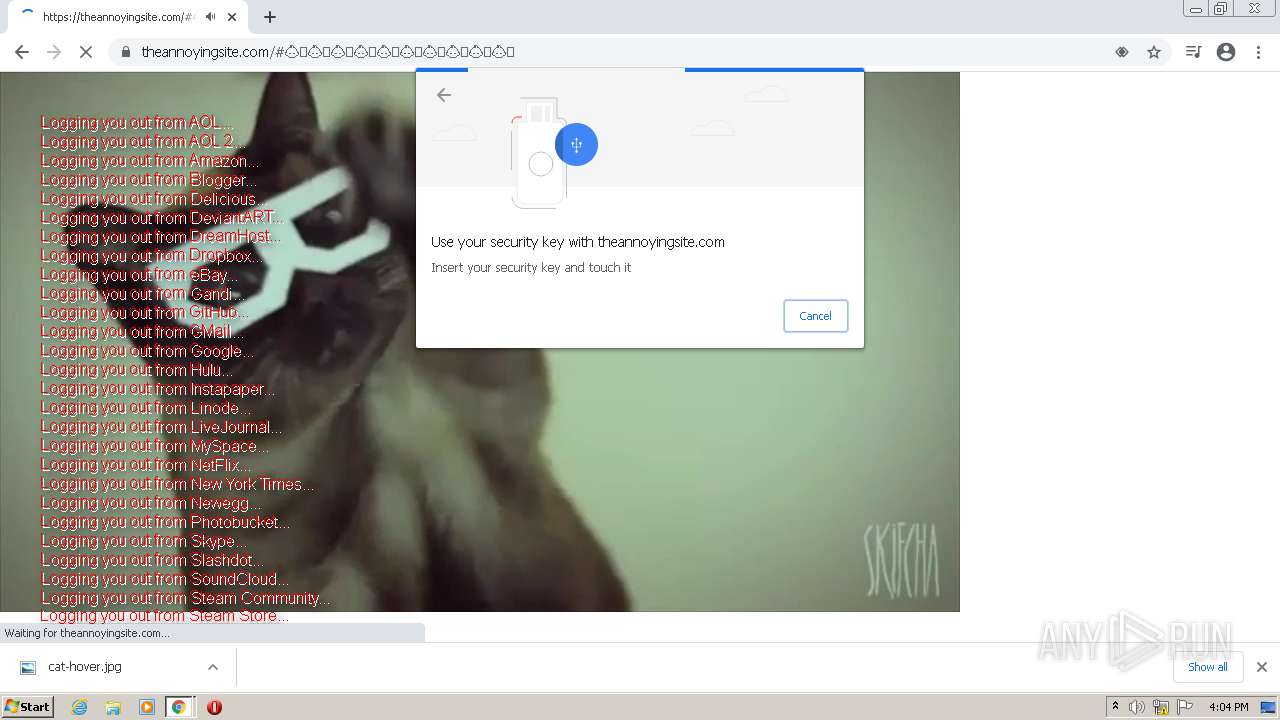View site info via the lock icon

[x=126, y=52]
